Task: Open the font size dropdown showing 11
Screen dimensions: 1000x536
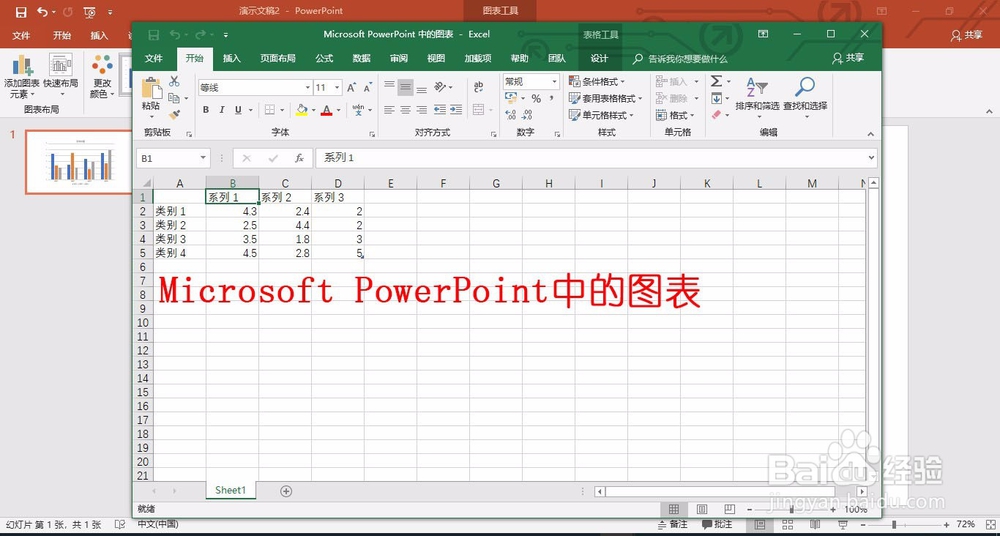Action: point(337,87)
